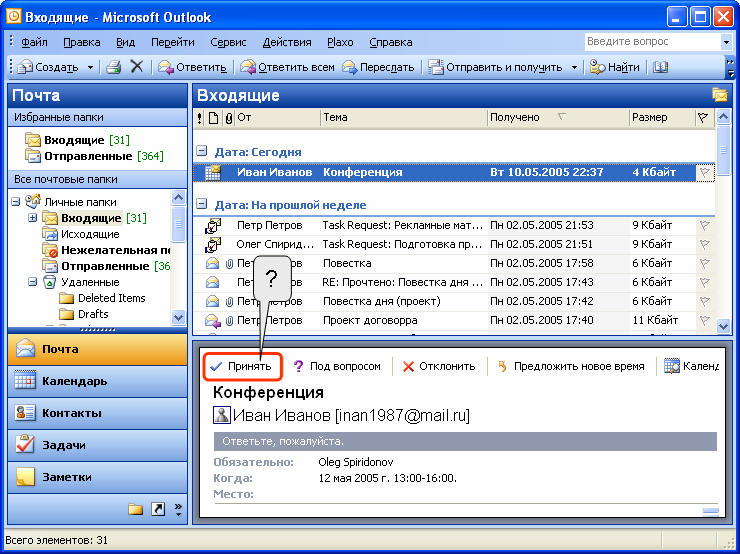Viewport: 740px width, 554px height.
Task: Click the shortcuts icon at pane bottom
Action: pyautogui.click(x=158, y=509)
